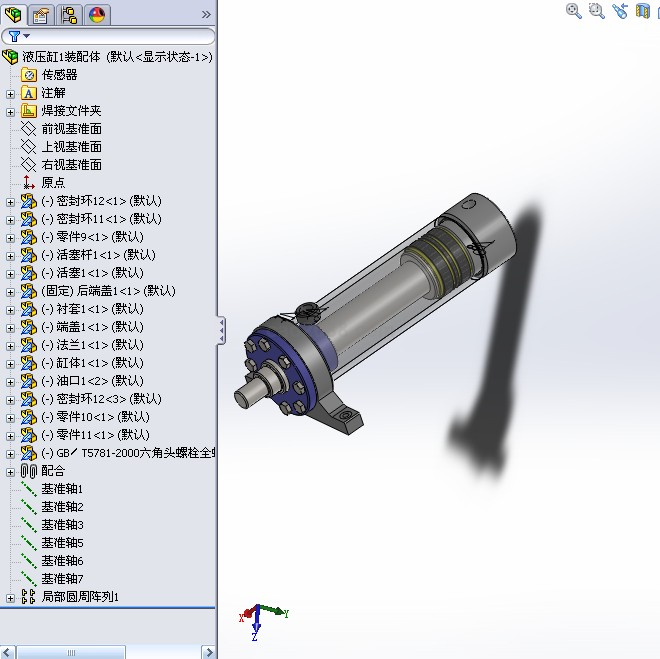Open the ConfigurationManager tab
The image size is (660, 659).
click(69, 14)
